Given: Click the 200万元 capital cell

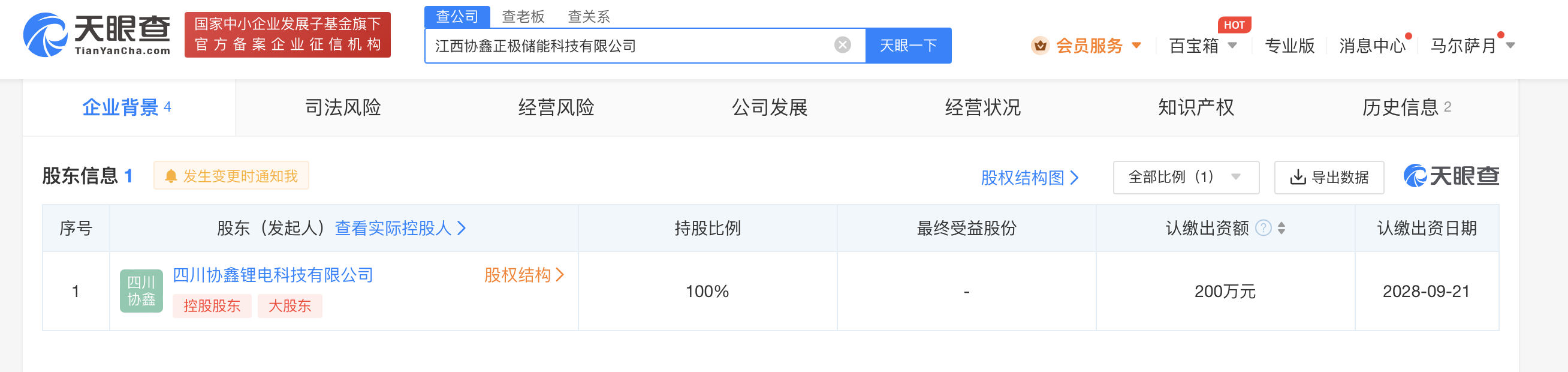Looking at the screenshot, I should 1225,292.
